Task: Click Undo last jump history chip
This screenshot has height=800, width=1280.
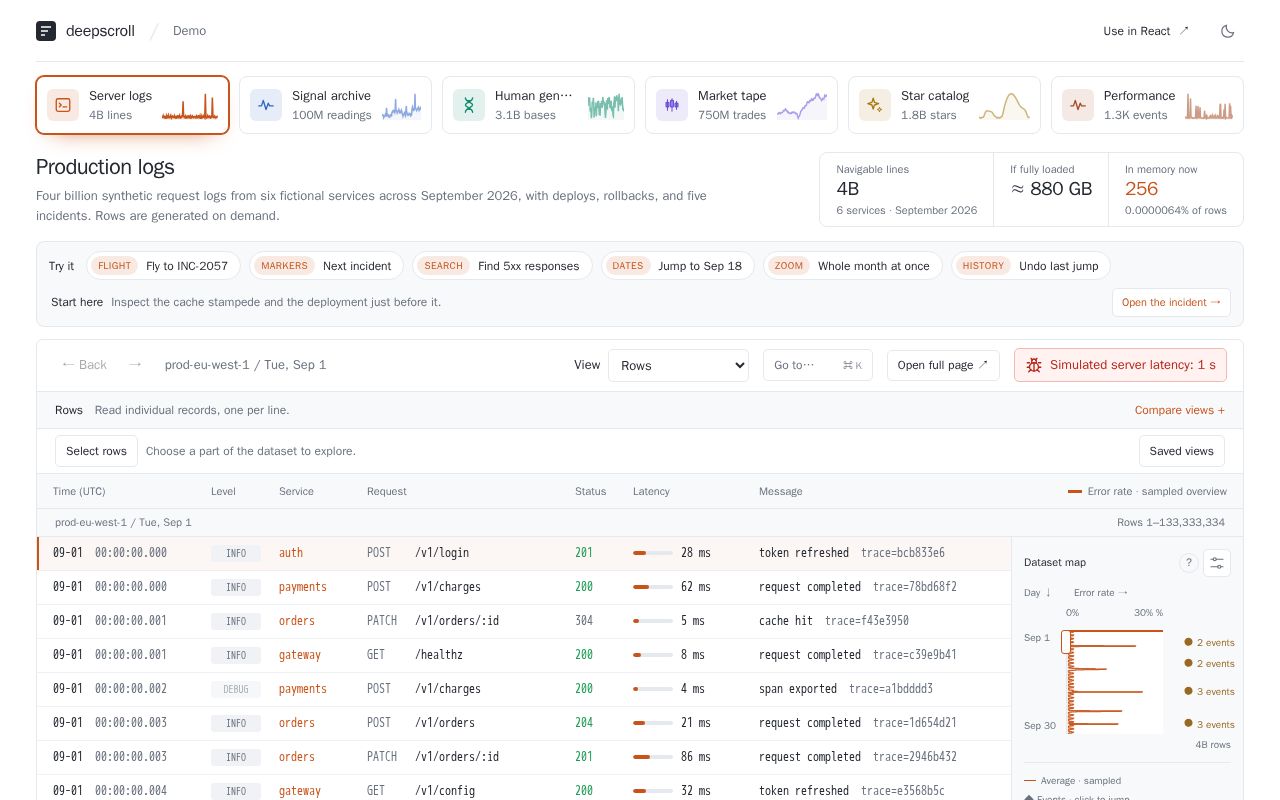Action: tap(1031, 266)
